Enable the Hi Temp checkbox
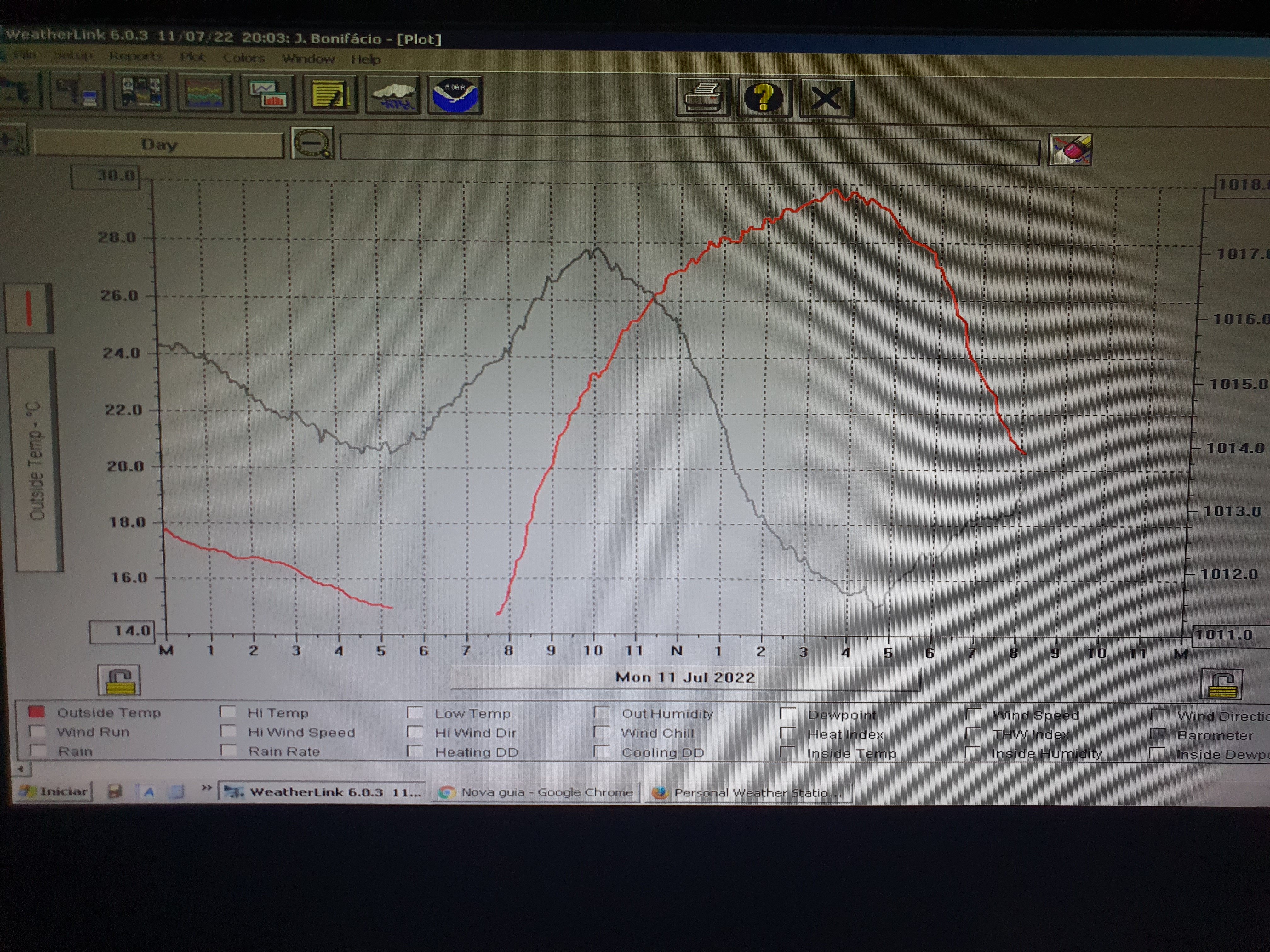This screenshot has height=952, width=1270. (x=228, y=712)
